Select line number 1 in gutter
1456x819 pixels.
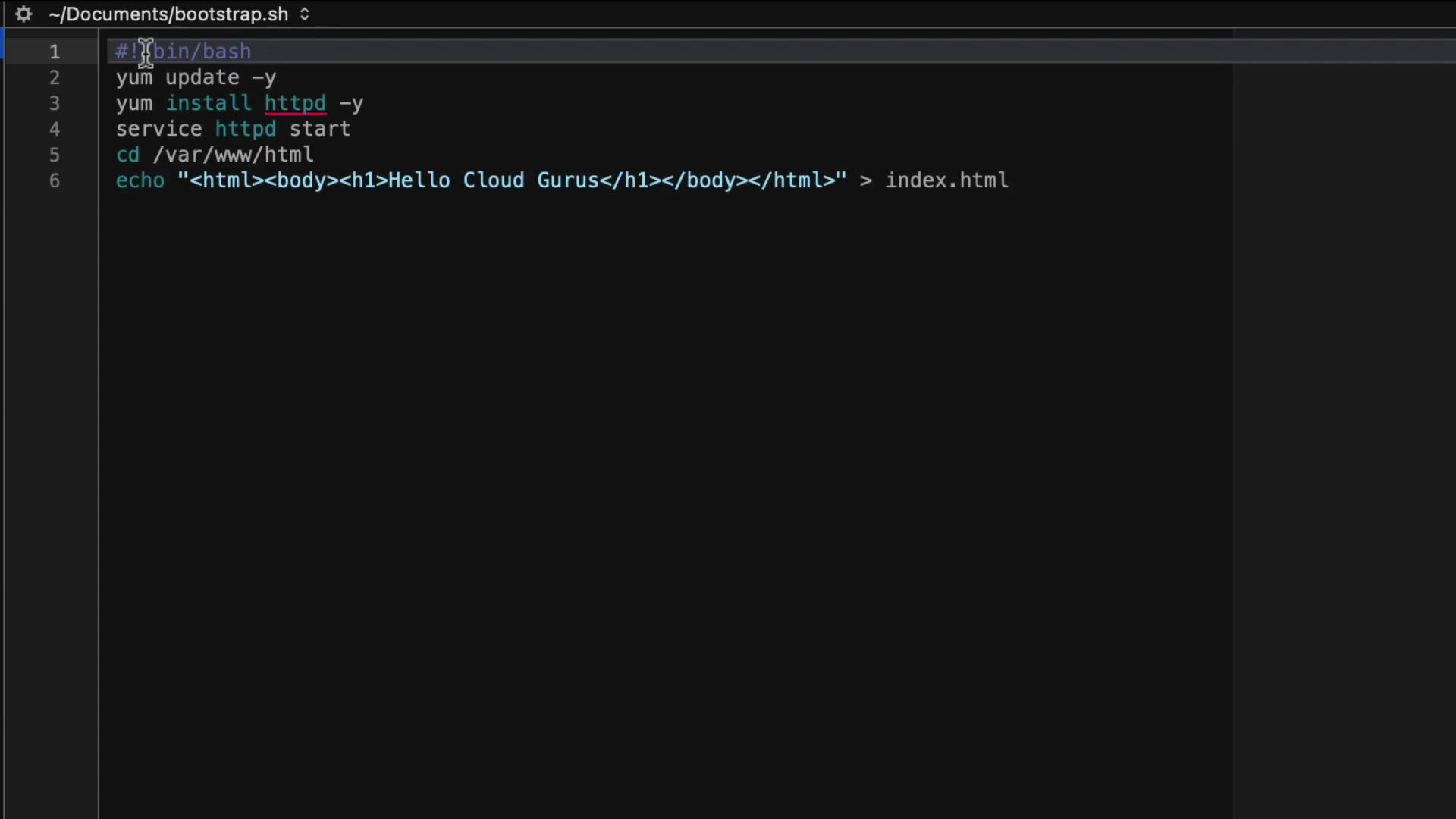click(55, 52)
